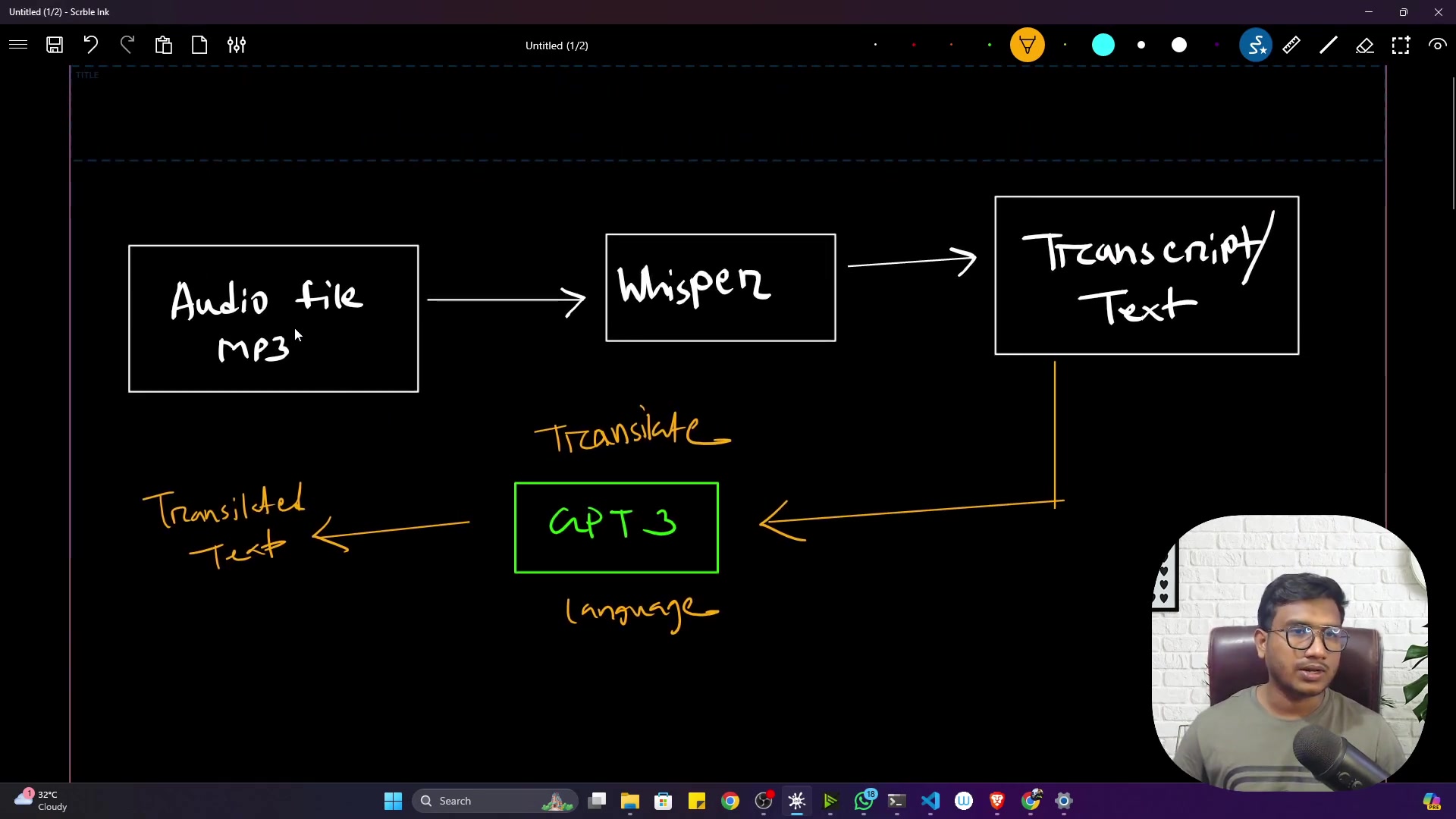The width and height of the screenshot is (1456, 819).
Task: Open OBS Studio from the taskbar
Action: pyautogui.click(x=764, y=801)
